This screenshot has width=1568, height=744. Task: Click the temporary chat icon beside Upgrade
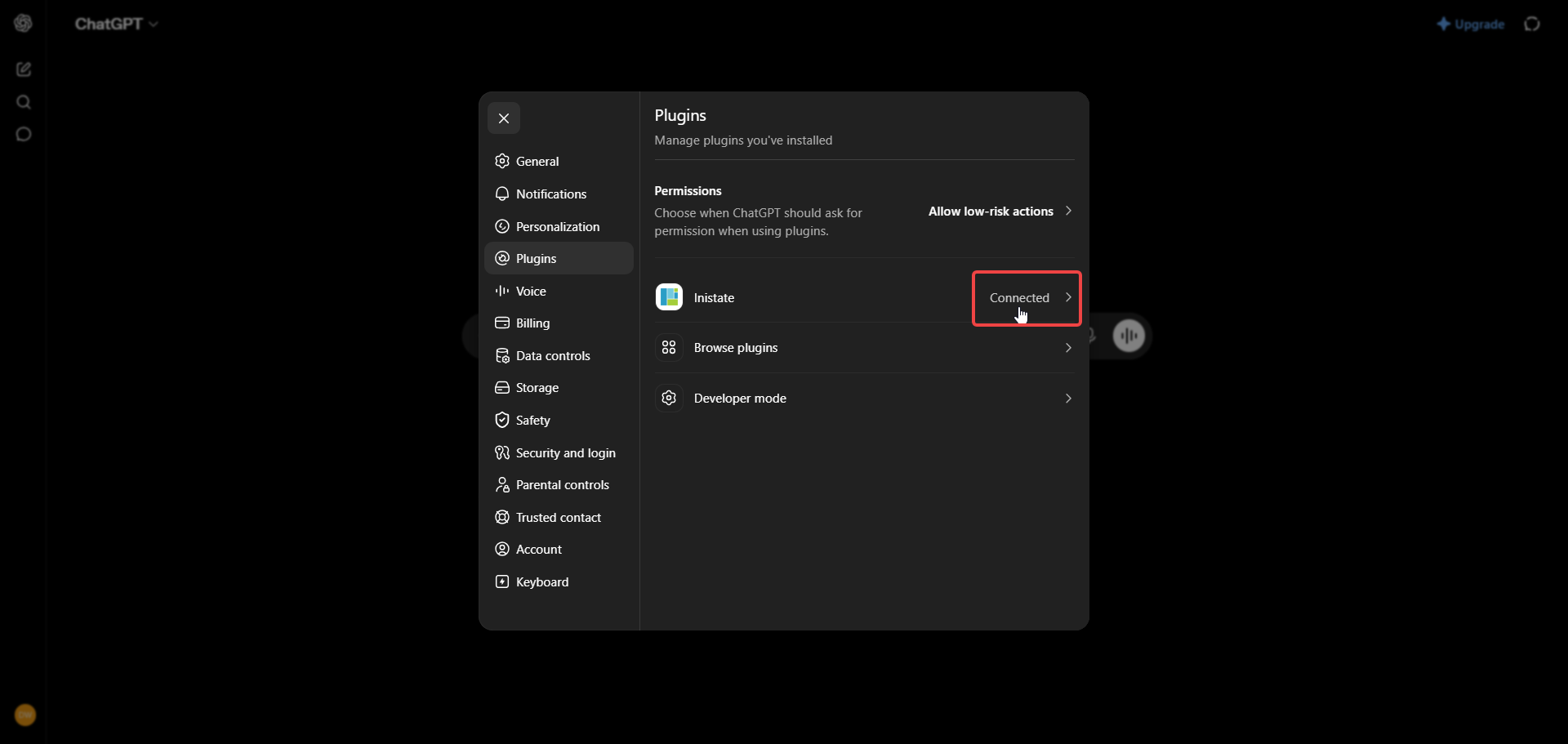pyautogui.click(x=1532, y=25)
